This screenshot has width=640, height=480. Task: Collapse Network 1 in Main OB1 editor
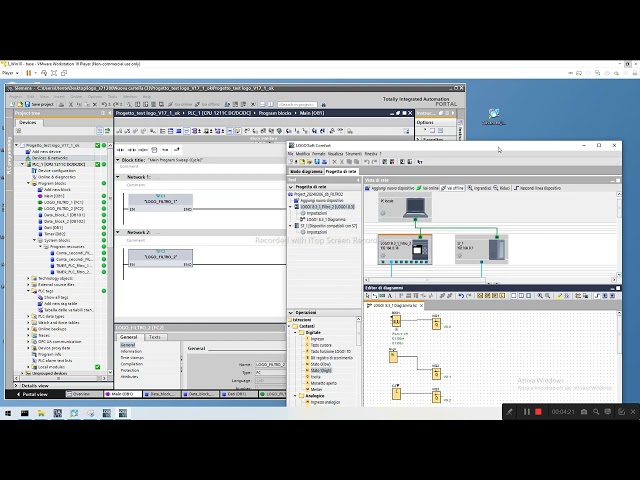(118, 177)
